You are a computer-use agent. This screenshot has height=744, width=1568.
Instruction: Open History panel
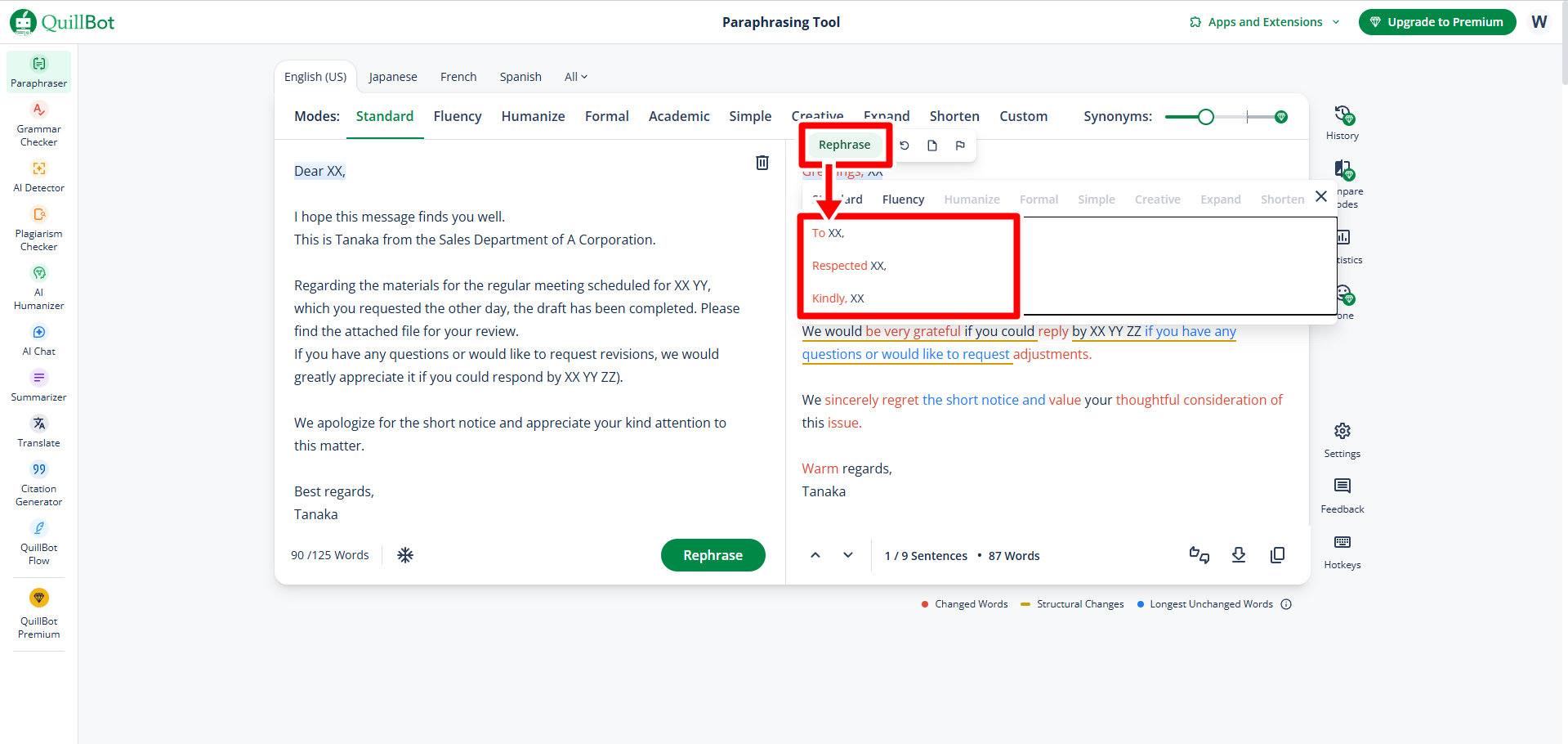click(x=1342, y=123)
